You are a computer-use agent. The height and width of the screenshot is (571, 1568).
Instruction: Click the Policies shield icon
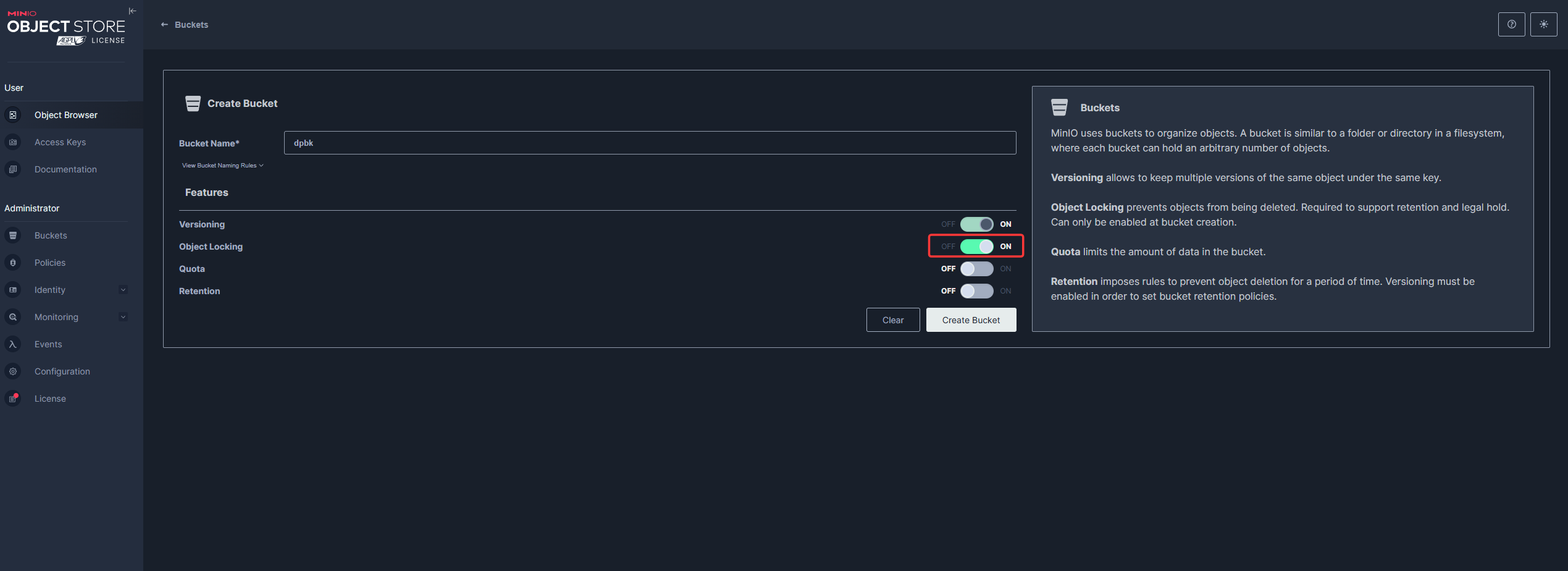tap(13, 263)
